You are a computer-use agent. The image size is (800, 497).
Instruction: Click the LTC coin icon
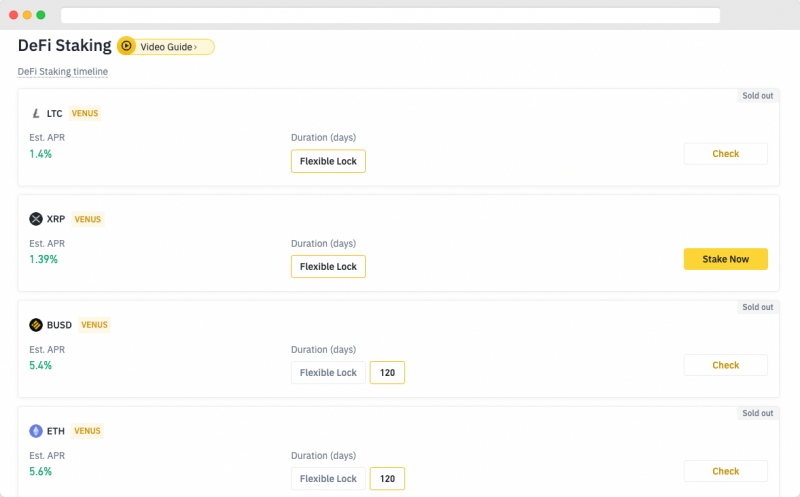coord(36,113)
